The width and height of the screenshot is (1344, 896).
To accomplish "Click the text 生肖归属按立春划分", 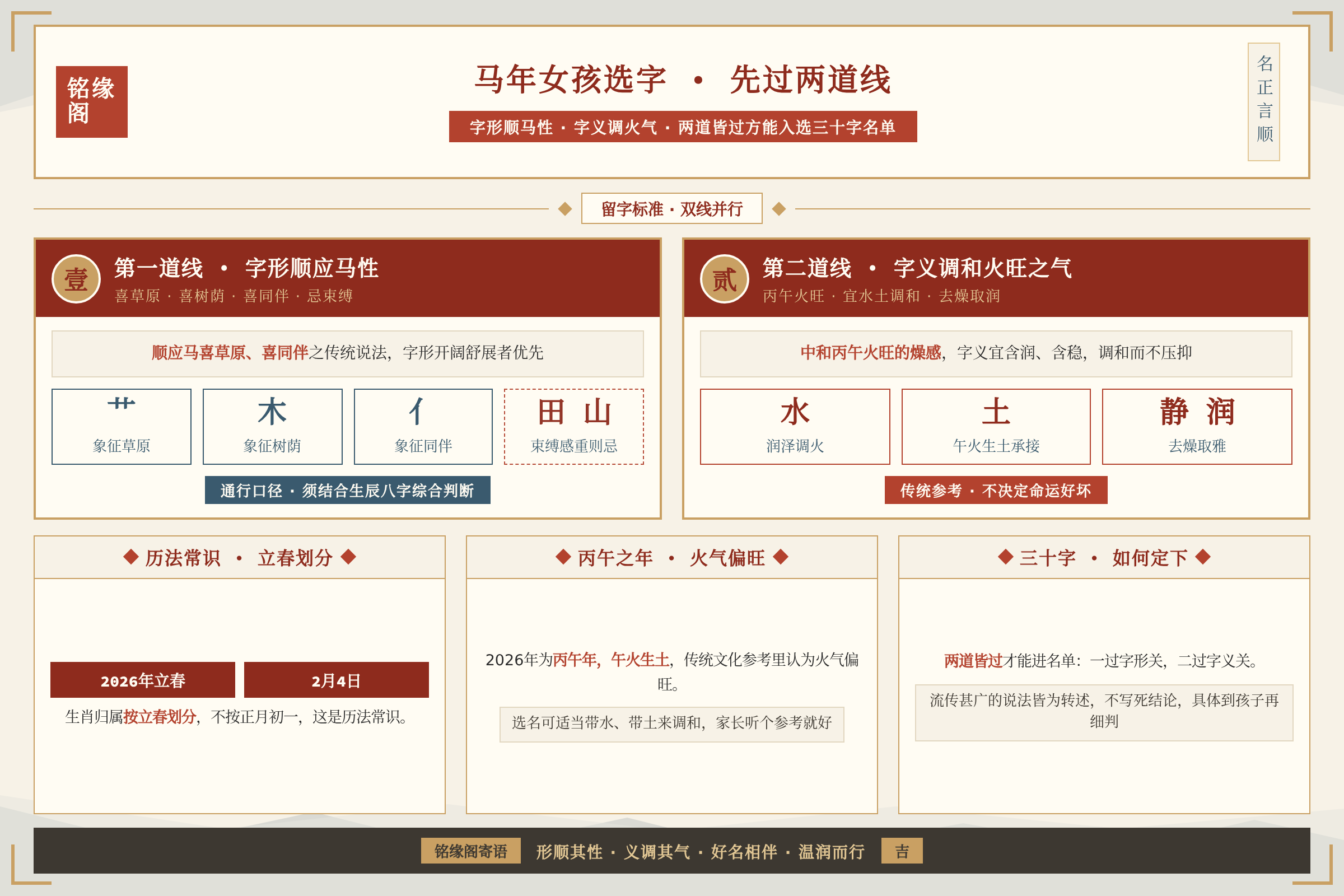I will [240, 717].
